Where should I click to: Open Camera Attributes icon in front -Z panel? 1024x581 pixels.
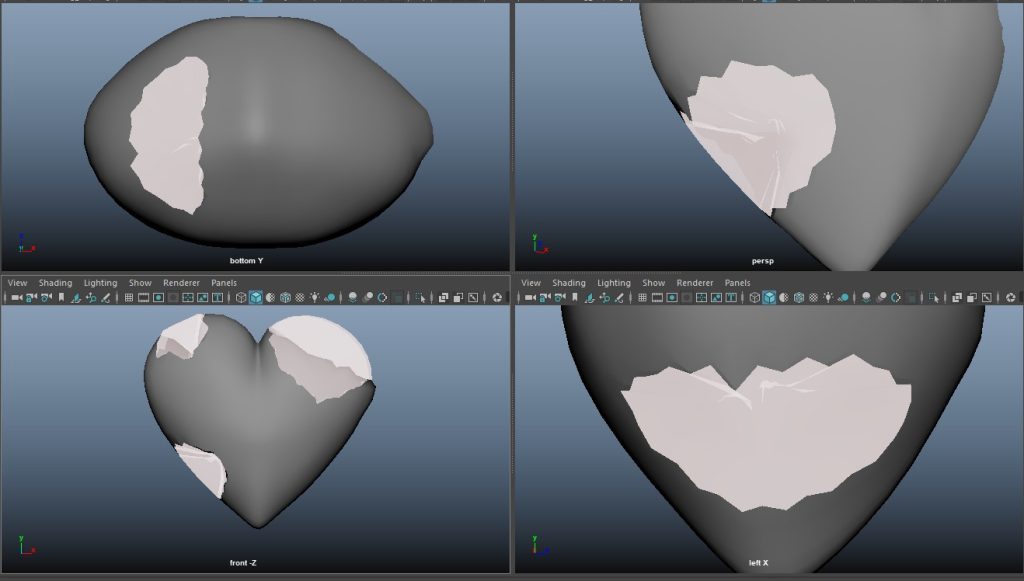point(46,298)
